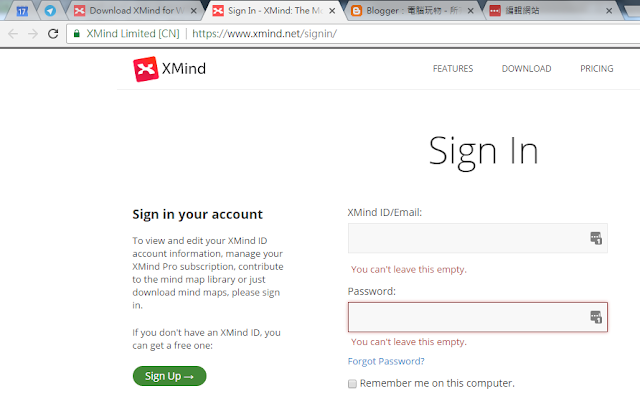Close the Download XMind tab
The width and height of the screenshot is (640, 414).
[x=193, y=11]
